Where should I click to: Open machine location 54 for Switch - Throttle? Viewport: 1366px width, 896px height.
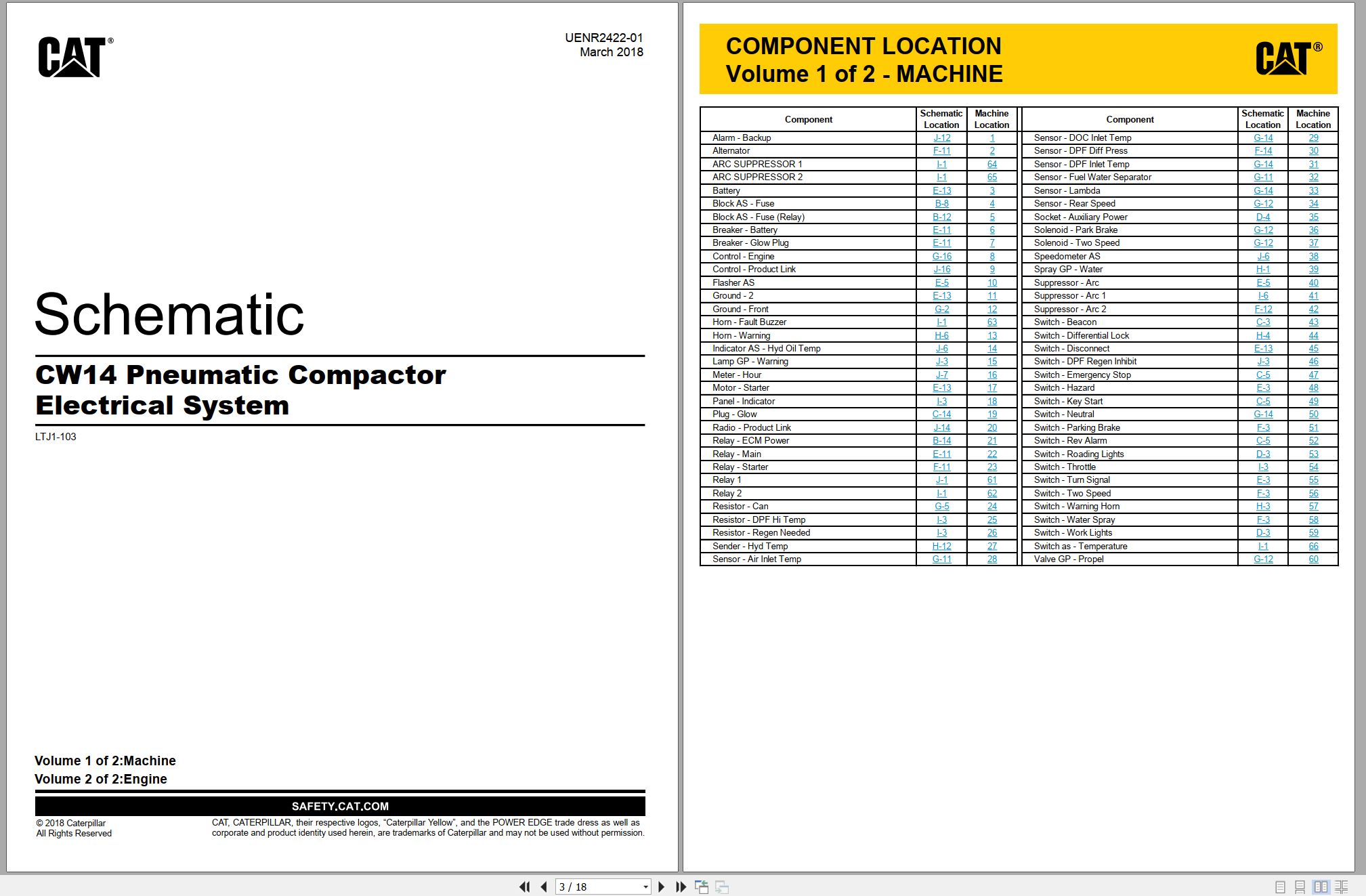[x=1313, y=467]
